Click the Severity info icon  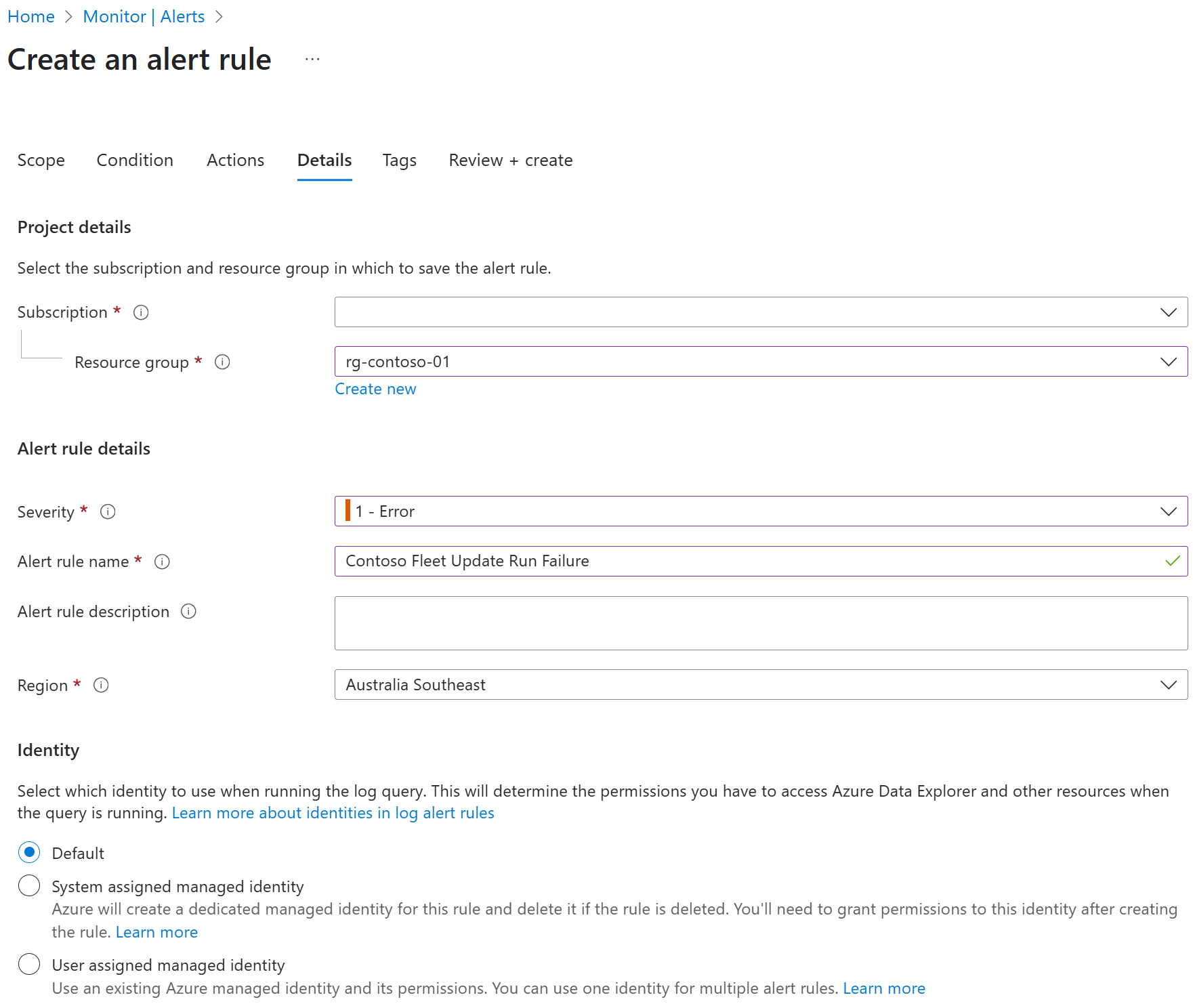click(x=108, y=511)
